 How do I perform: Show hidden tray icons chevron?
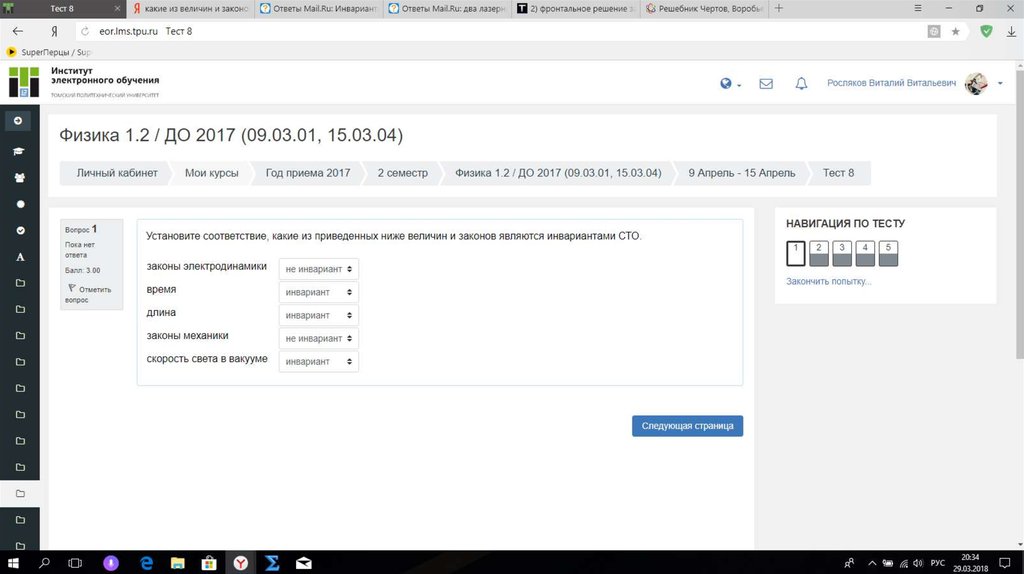click(x=872, y=563)
